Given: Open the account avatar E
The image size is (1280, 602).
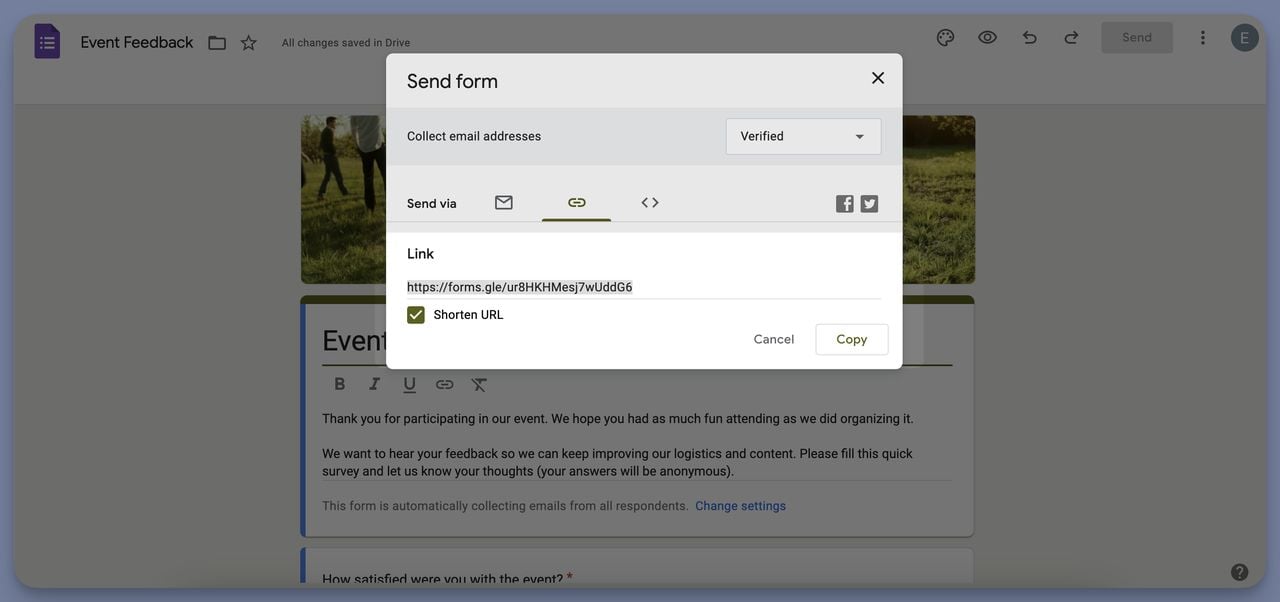Looking at the screenshot, I should [1245, 38].
